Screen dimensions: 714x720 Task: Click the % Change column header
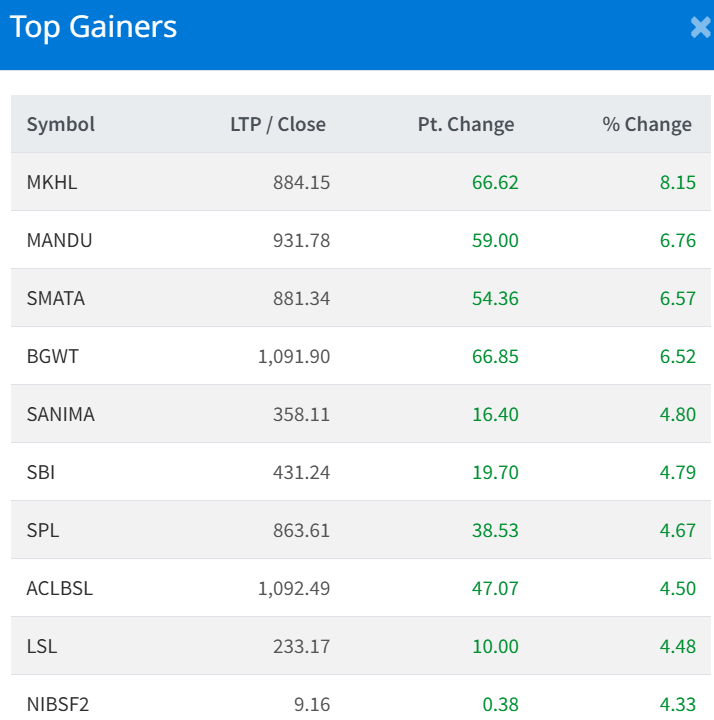(647, 125)
